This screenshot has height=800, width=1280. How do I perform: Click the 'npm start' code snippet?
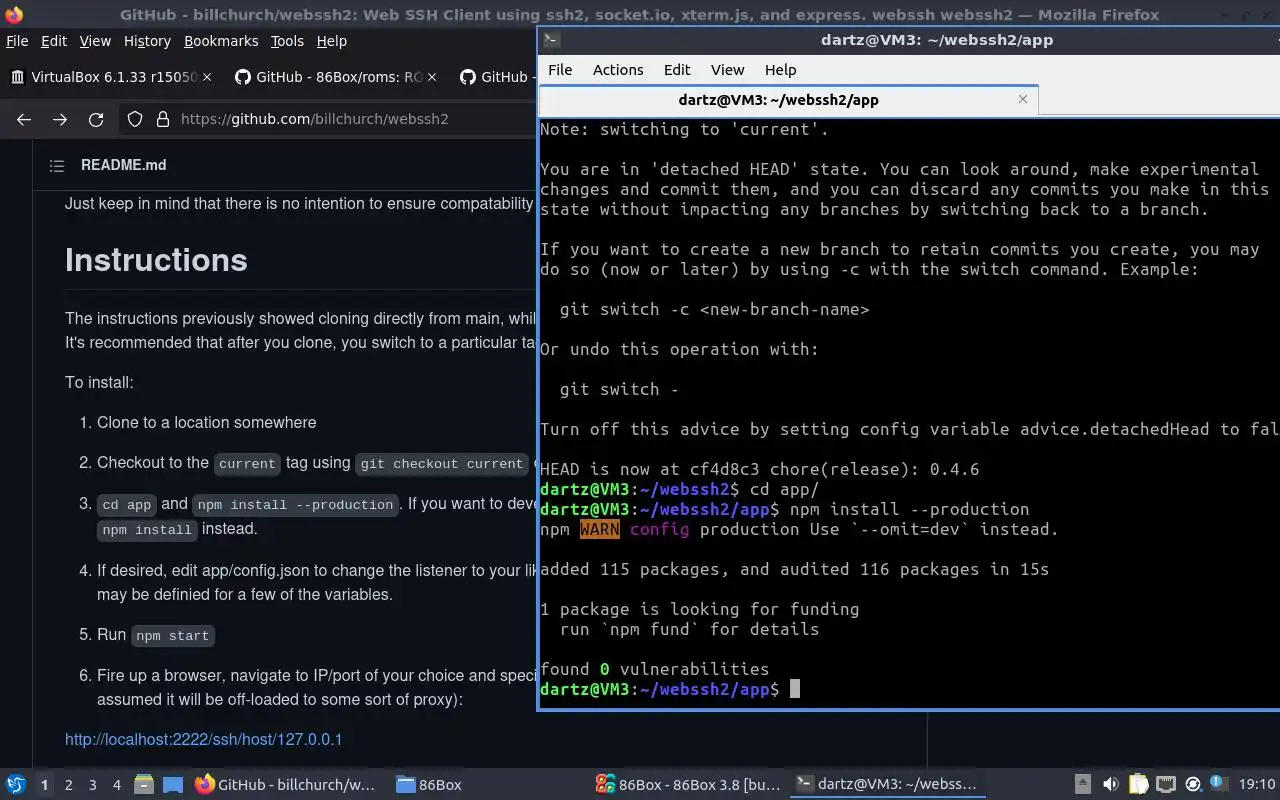(x=172, y=636)
